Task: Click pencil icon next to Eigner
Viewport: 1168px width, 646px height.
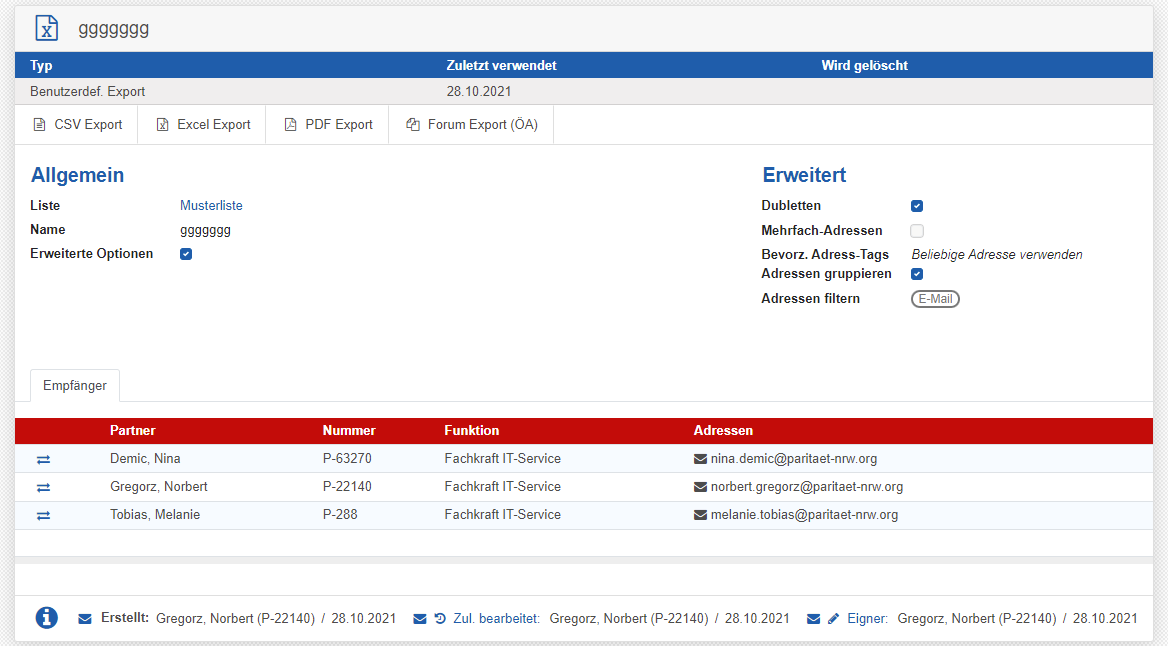Action: (834, 619)
